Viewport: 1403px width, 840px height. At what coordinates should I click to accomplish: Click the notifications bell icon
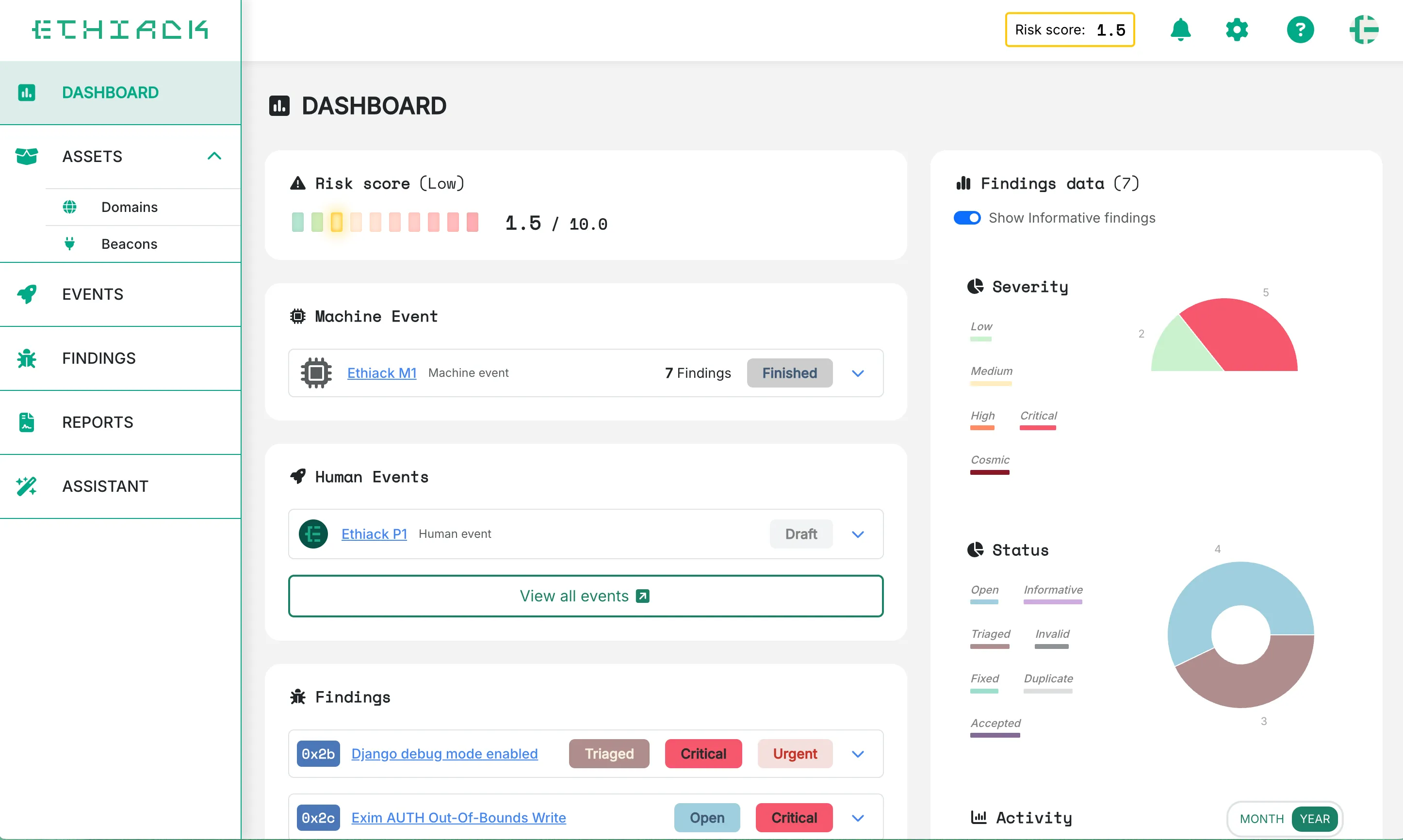(1180, 30)
